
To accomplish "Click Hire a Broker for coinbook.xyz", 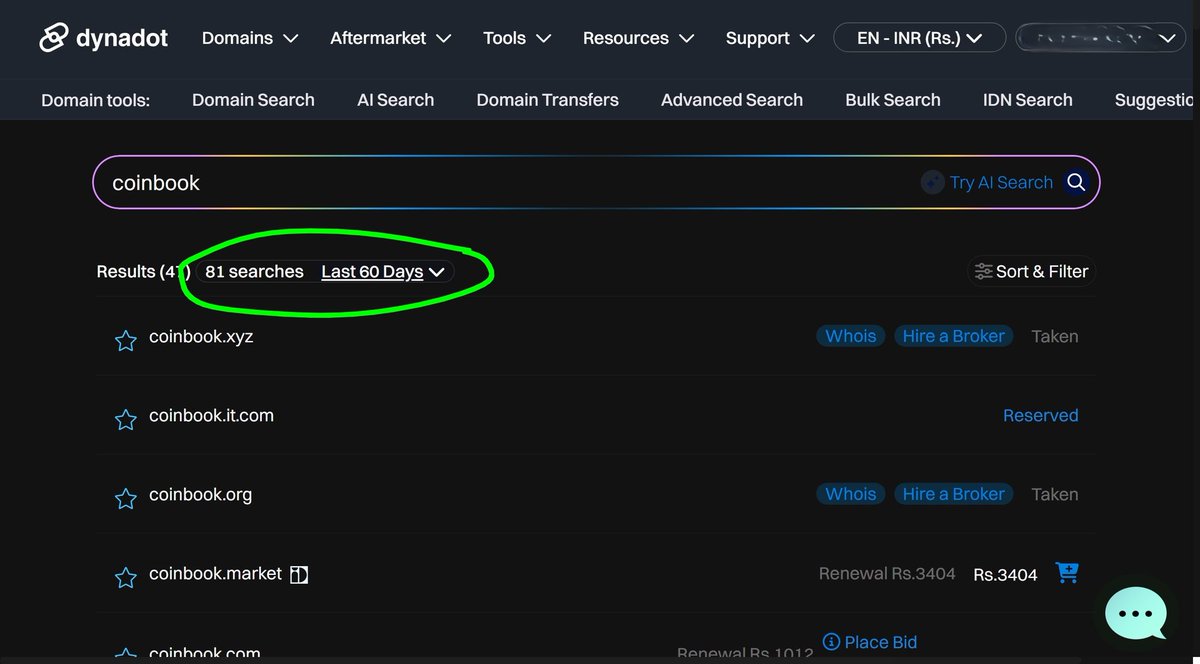I will point(953,336).
